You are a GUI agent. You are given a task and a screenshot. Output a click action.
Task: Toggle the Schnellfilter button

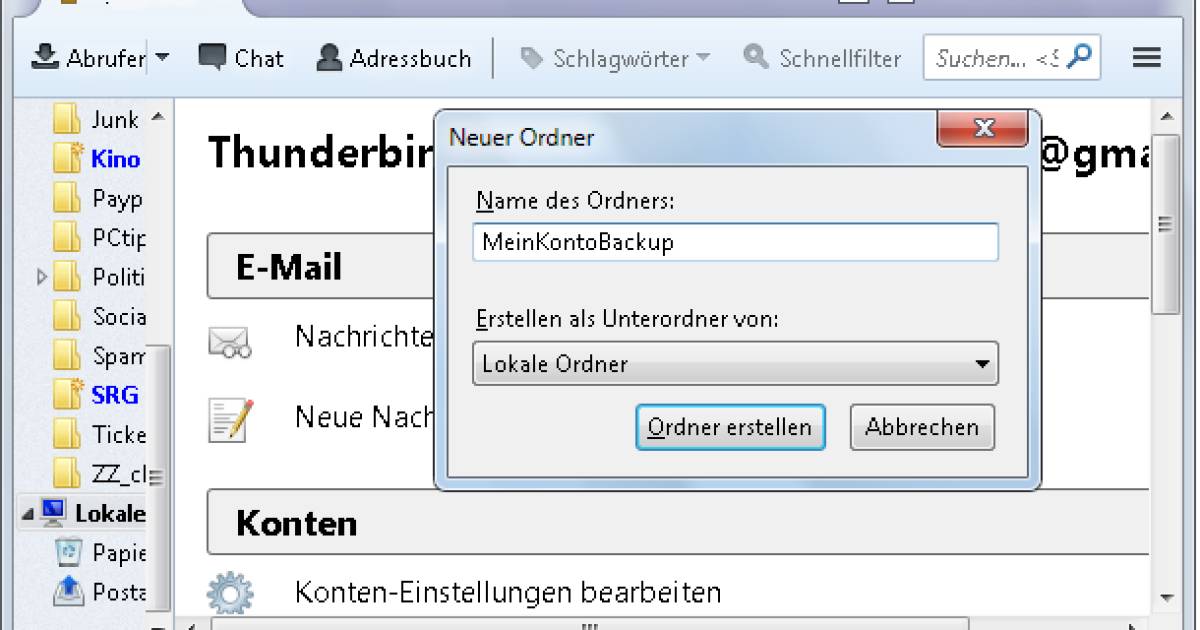(x=822, y=58)
